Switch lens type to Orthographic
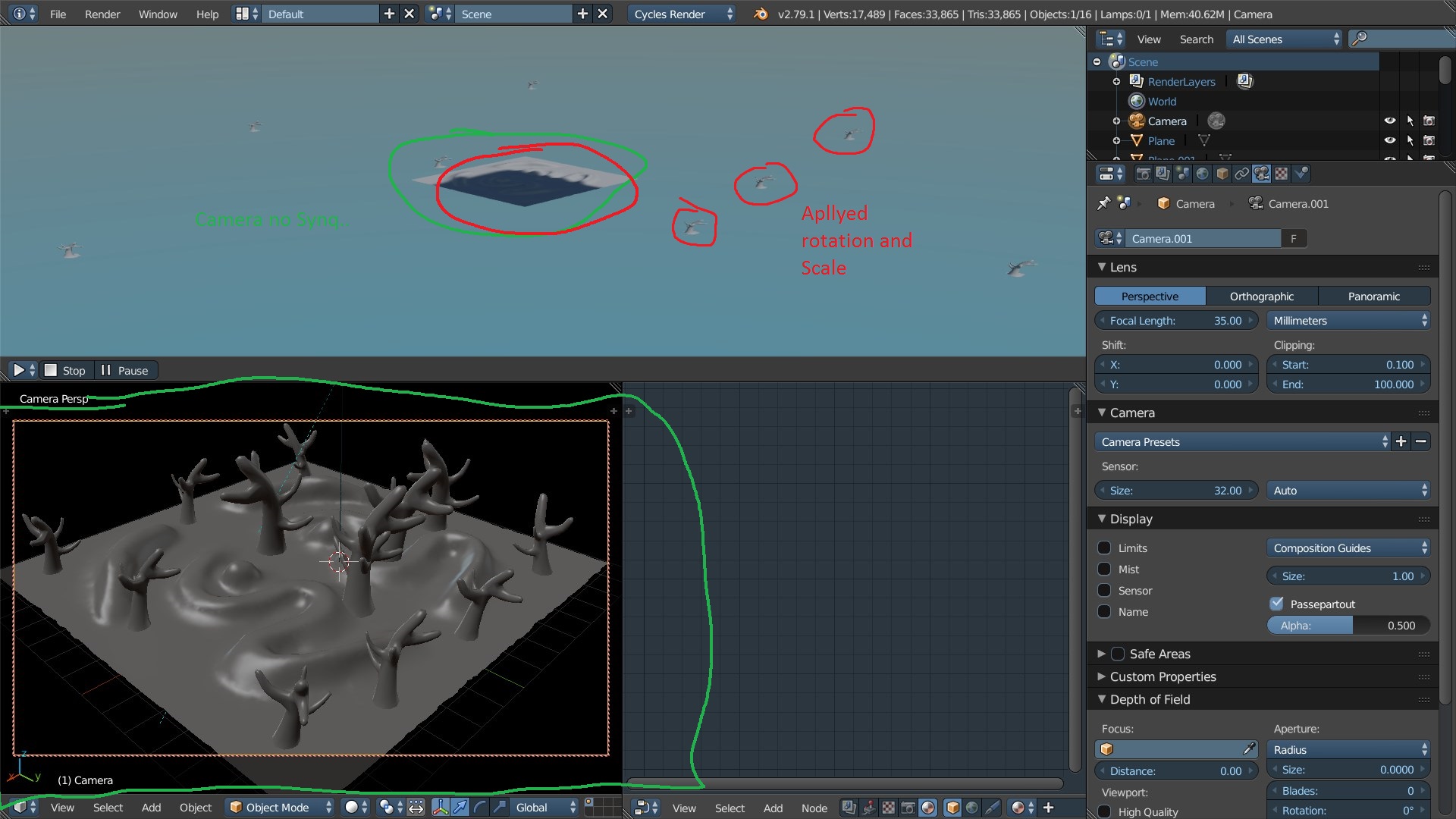The image size is (1456, 819). coord(1262,296)
